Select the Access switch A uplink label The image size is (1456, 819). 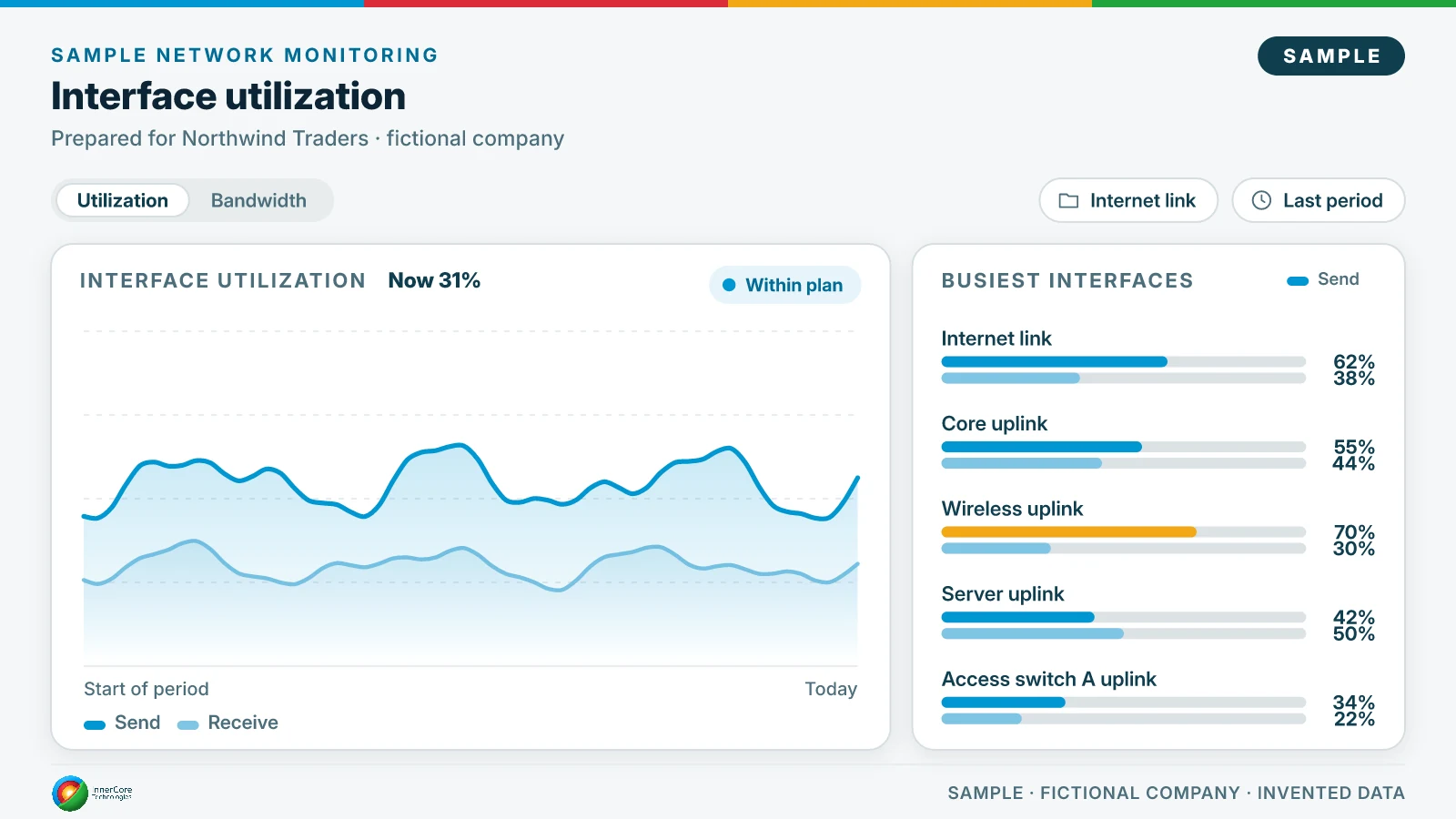click(x=1049, y=679)
